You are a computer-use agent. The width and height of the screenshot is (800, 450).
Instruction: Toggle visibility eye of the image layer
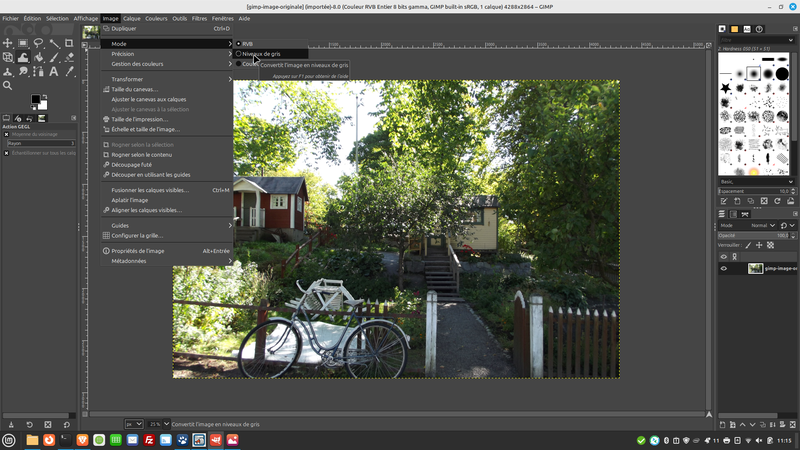724,268
